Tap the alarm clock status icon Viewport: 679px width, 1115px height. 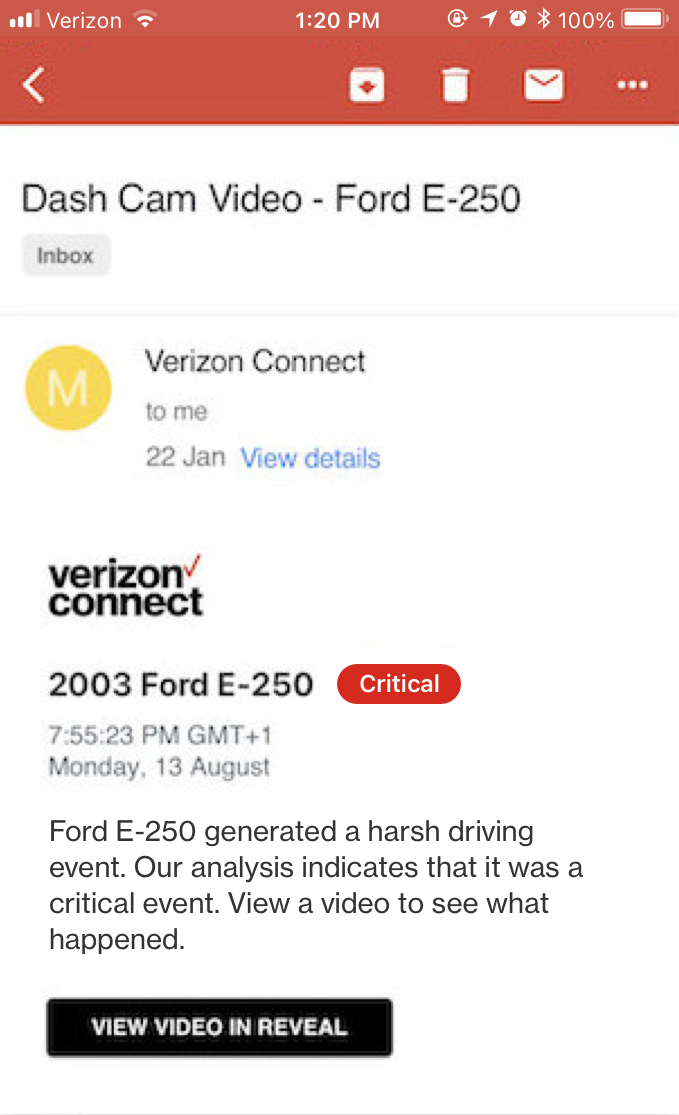(516, 17)
